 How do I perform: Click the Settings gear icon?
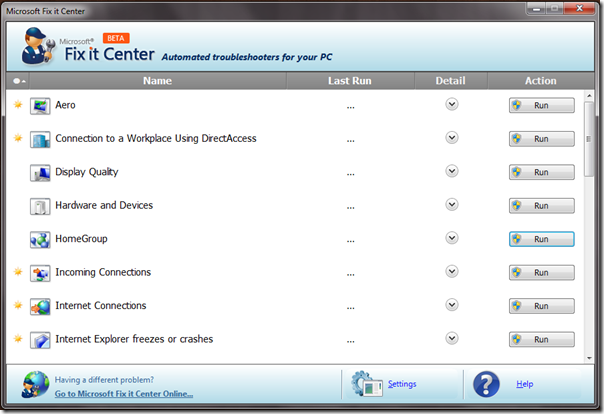coord(366,384)
